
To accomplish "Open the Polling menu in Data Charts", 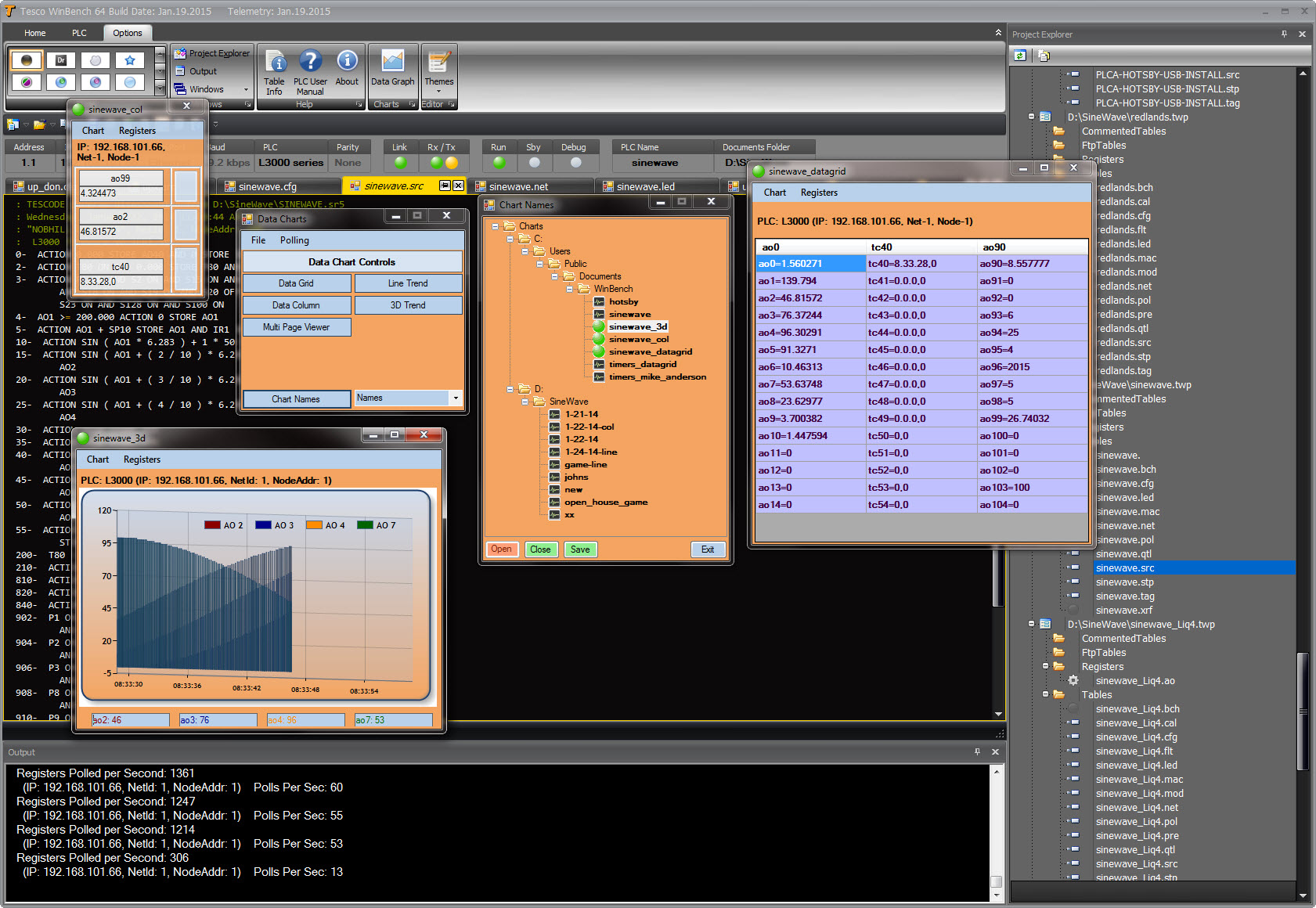I will coord(294,240).
